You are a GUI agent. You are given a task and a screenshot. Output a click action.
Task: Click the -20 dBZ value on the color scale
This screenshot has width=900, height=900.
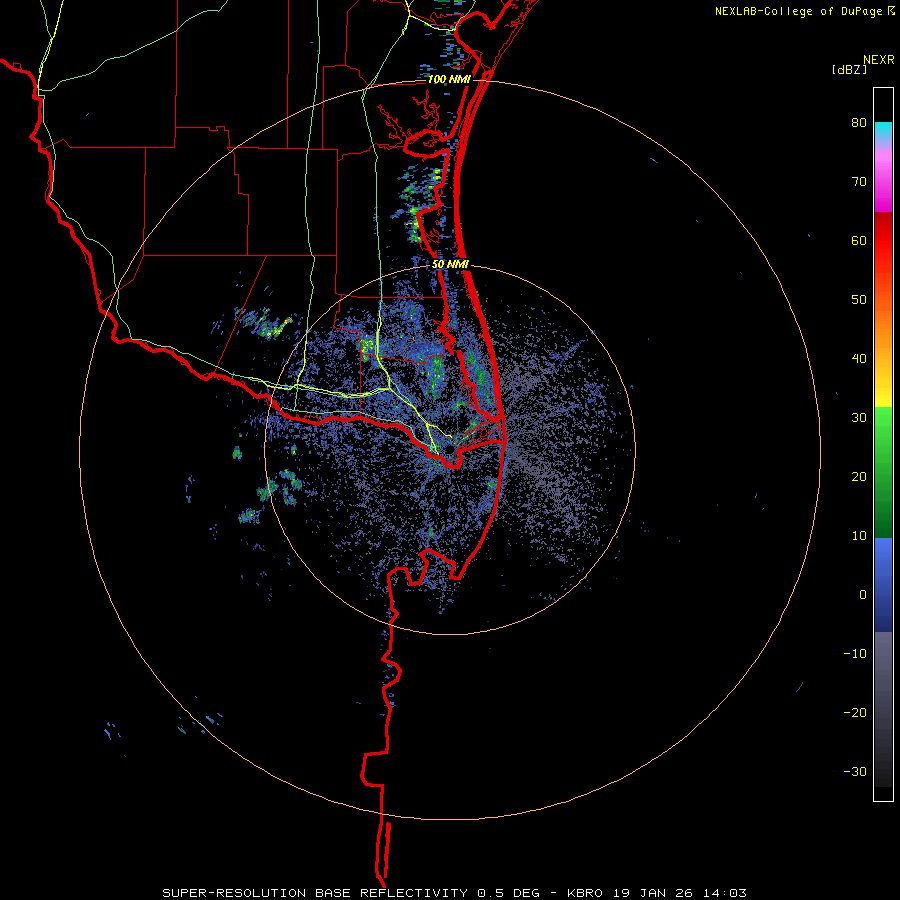[x=855, y=713]
